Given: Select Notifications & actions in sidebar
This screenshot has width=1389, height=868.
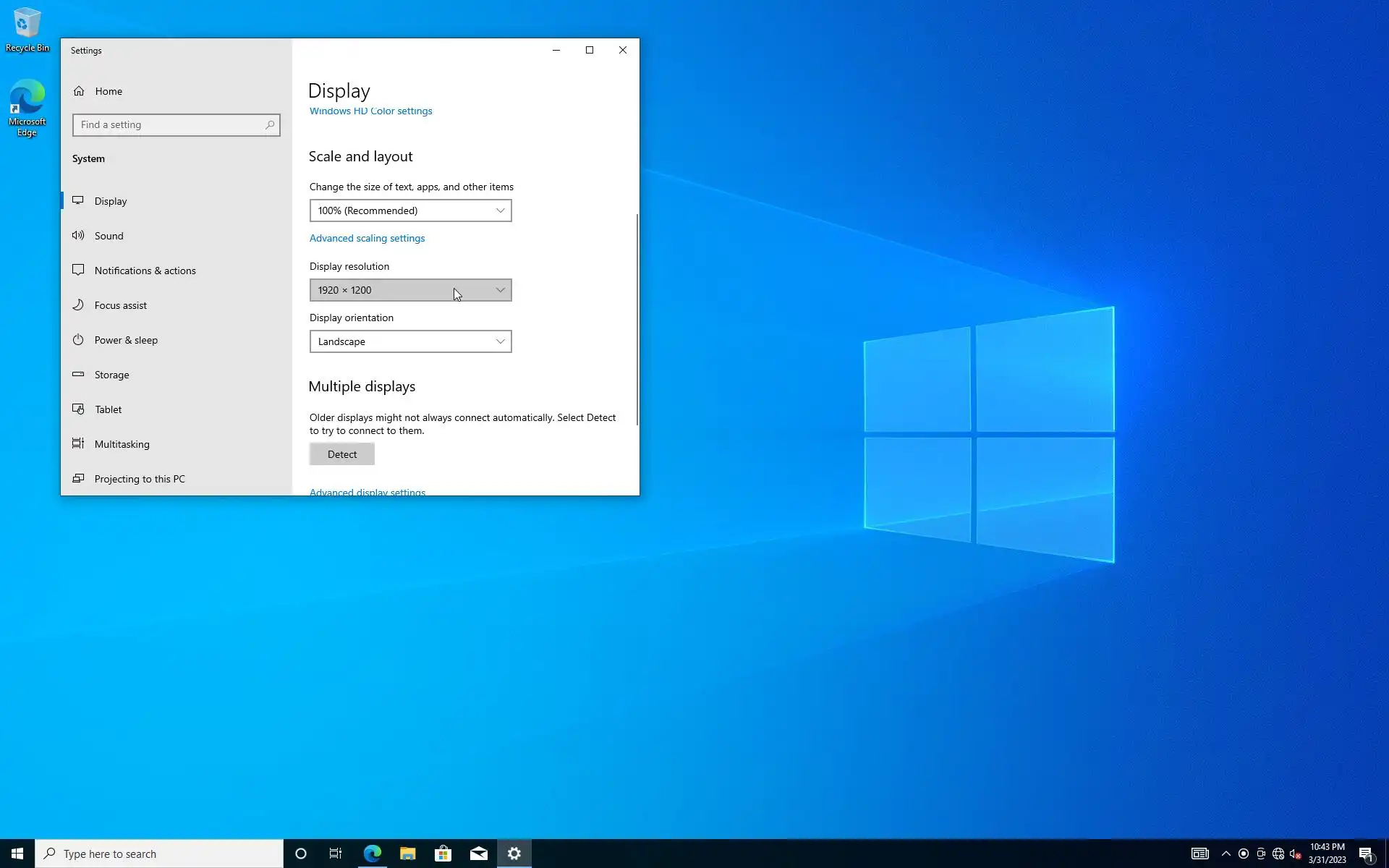Looking at the screenshot, I should (x=145, y=271).
